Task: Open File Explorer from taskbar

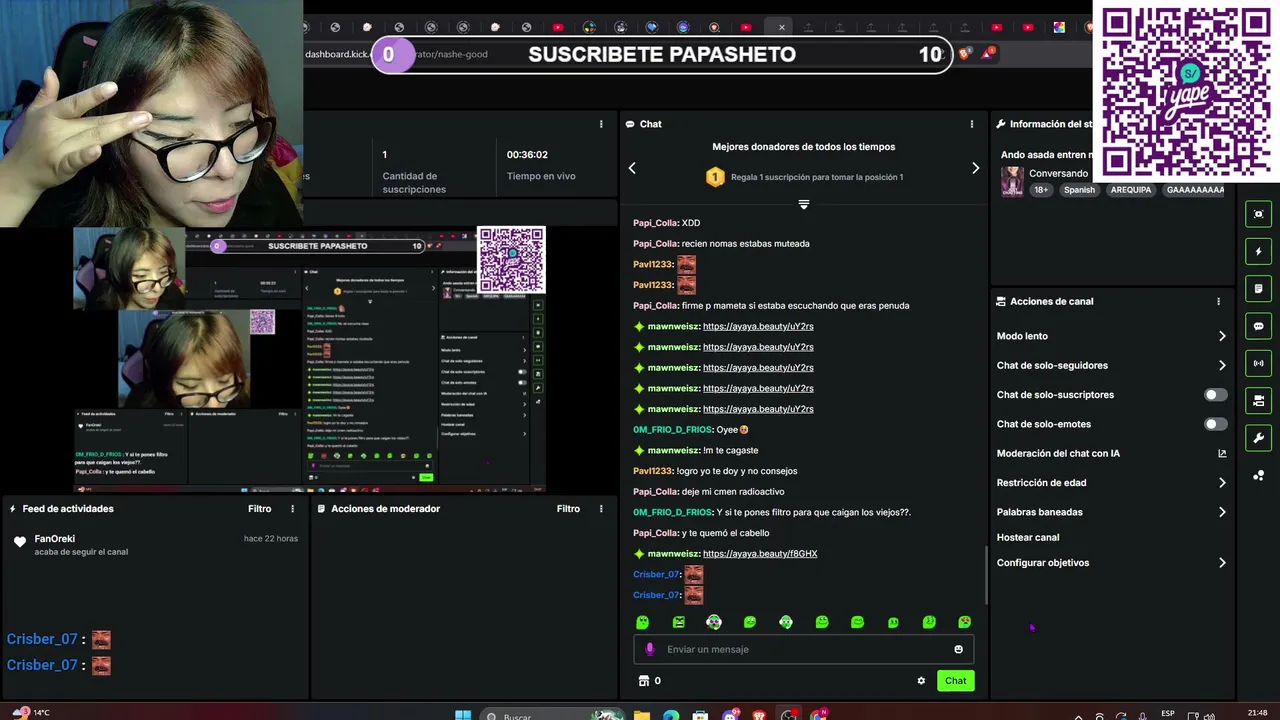Action: pyautogui.click(x=642, y=715)
